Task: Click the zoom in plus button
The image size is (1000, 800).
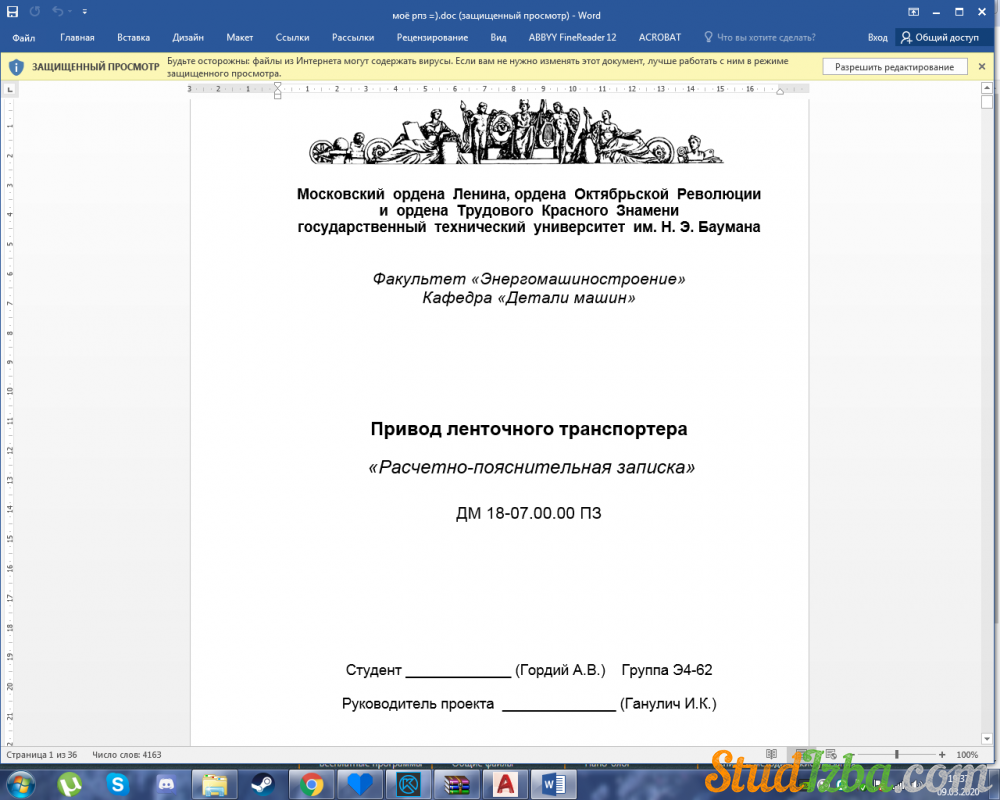Action: (942, 754)
